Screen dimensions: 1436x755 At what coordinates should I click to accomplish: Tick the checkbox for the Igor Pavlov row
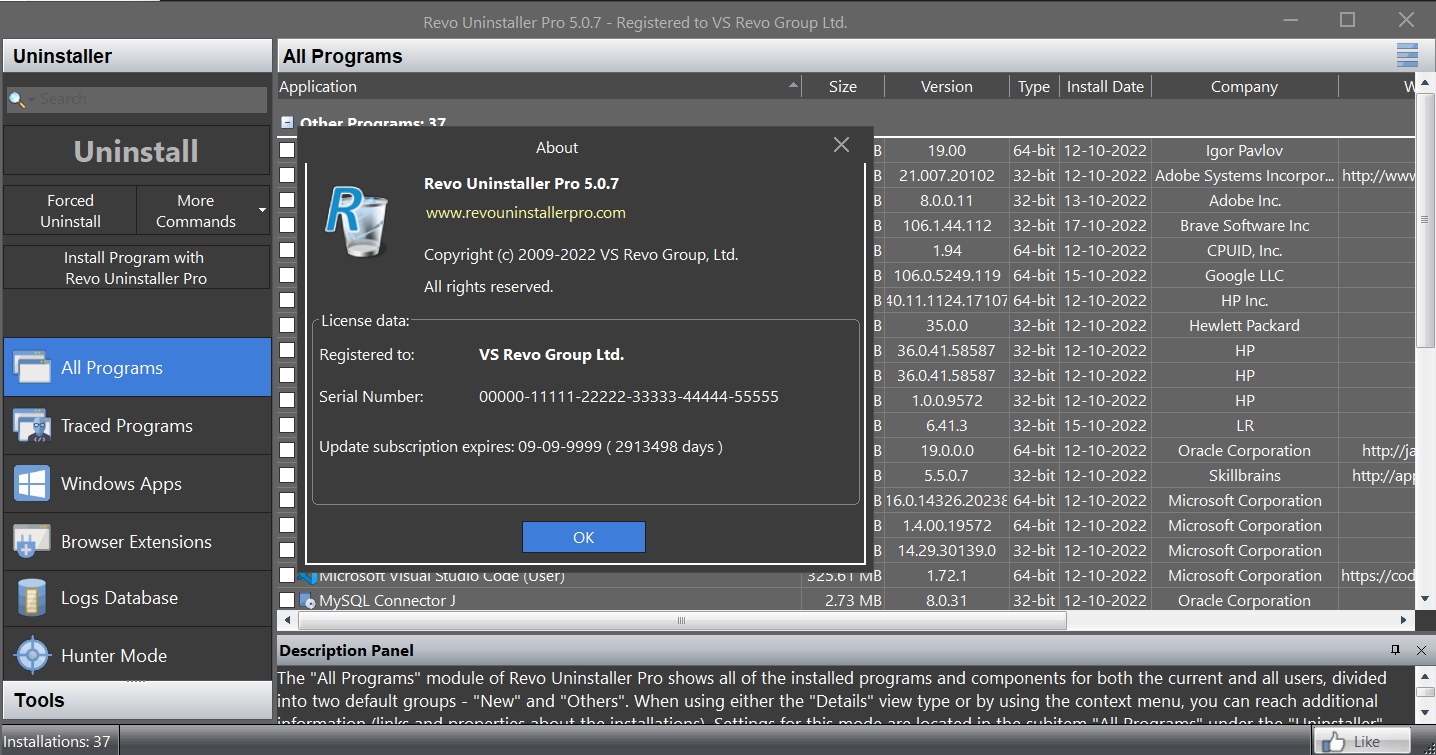pyautogui.click(x=287, y=150)
